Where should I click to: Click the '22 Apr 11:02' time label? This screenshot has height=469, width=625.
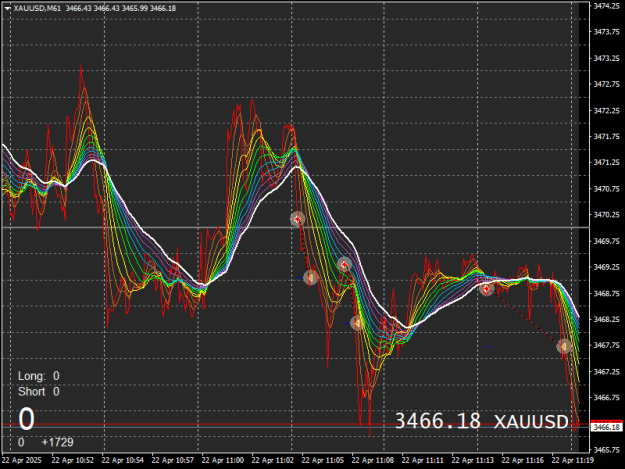click(273, 460)
